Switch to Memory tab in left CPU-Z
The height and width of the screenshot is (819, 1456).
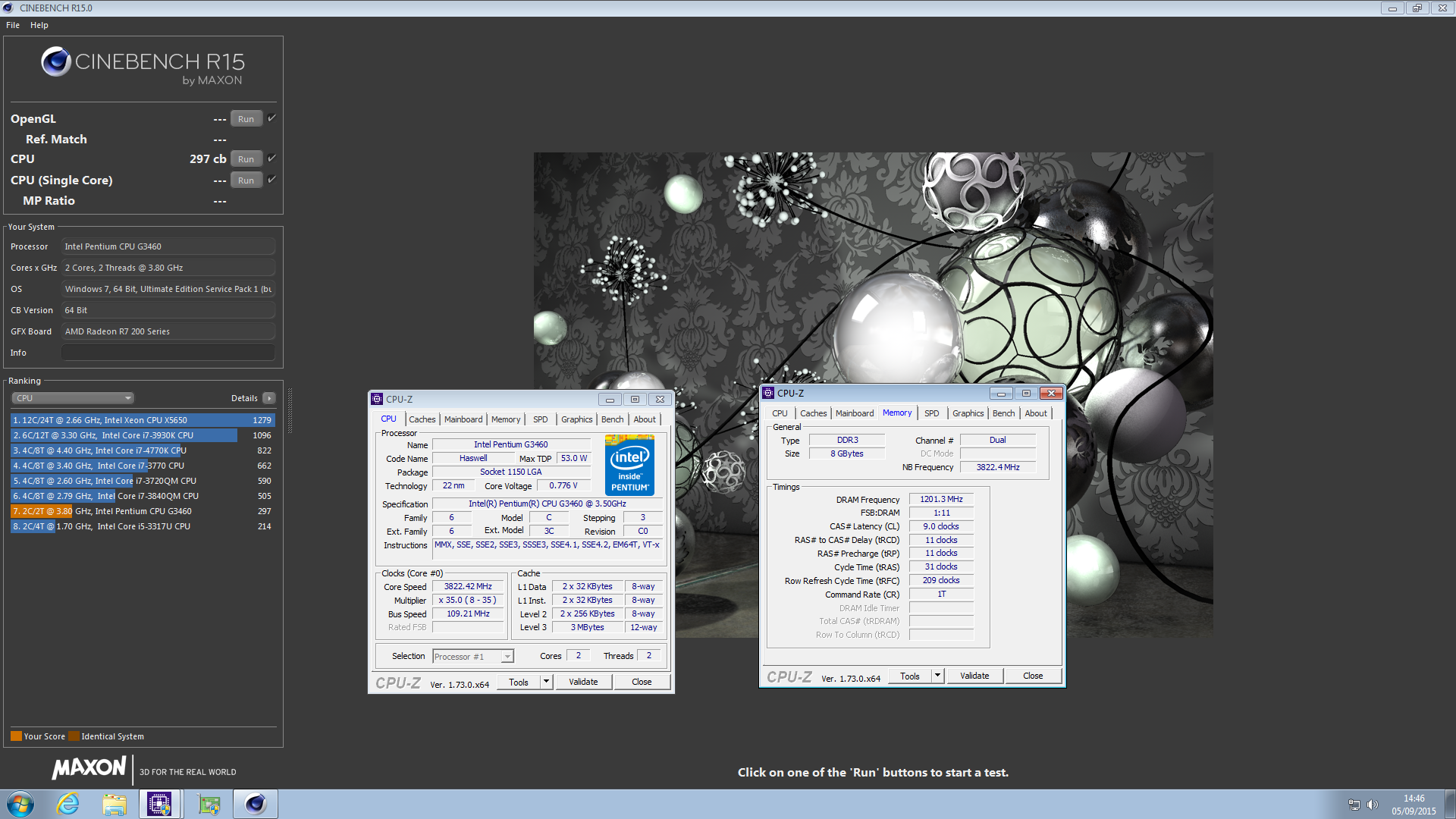coord(506,419)
